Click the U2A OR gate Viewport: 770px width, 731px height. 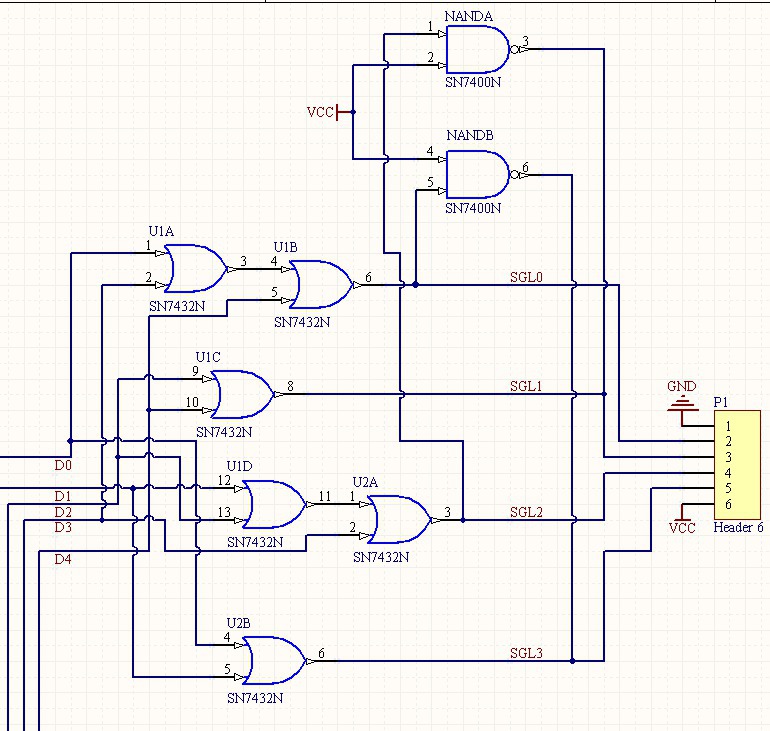point(400,519)
